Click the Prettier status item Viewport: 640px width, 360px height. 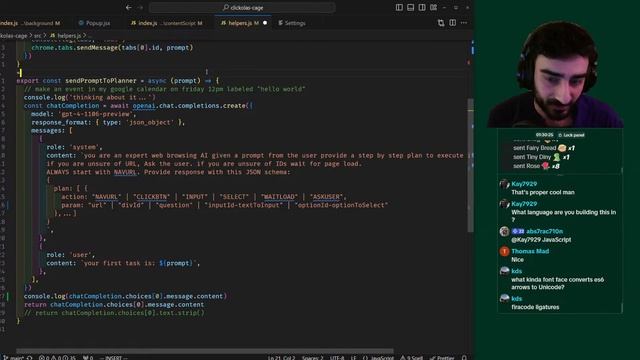[442, 358]
